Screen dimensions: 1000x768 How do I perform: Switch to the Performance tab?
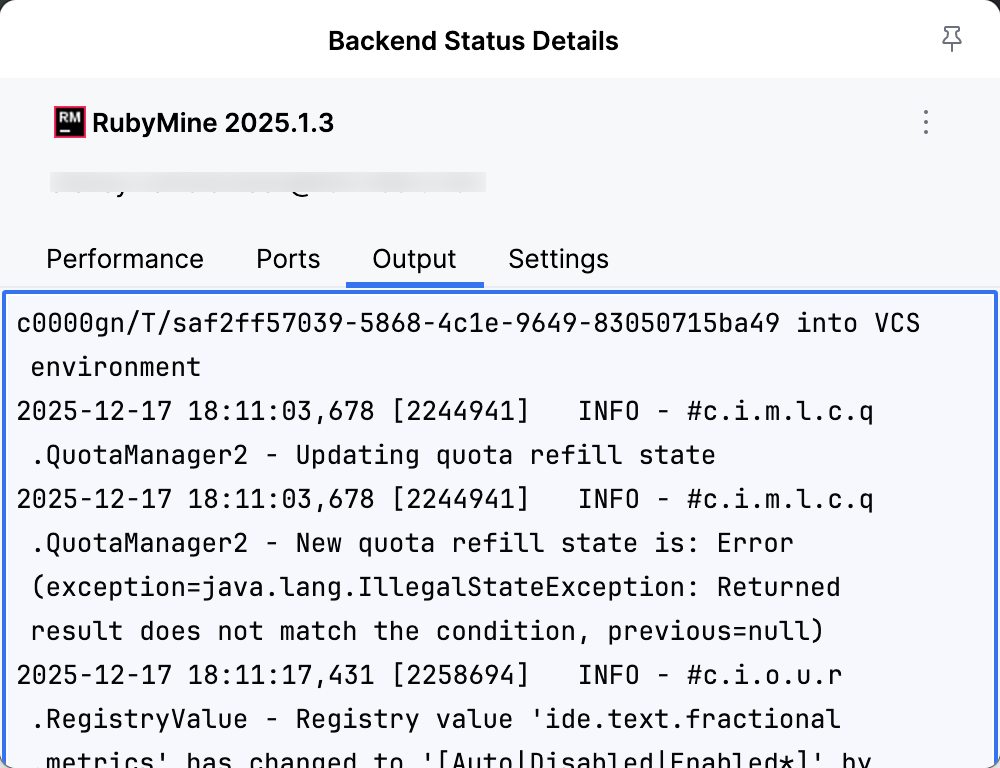pos(125,259)
